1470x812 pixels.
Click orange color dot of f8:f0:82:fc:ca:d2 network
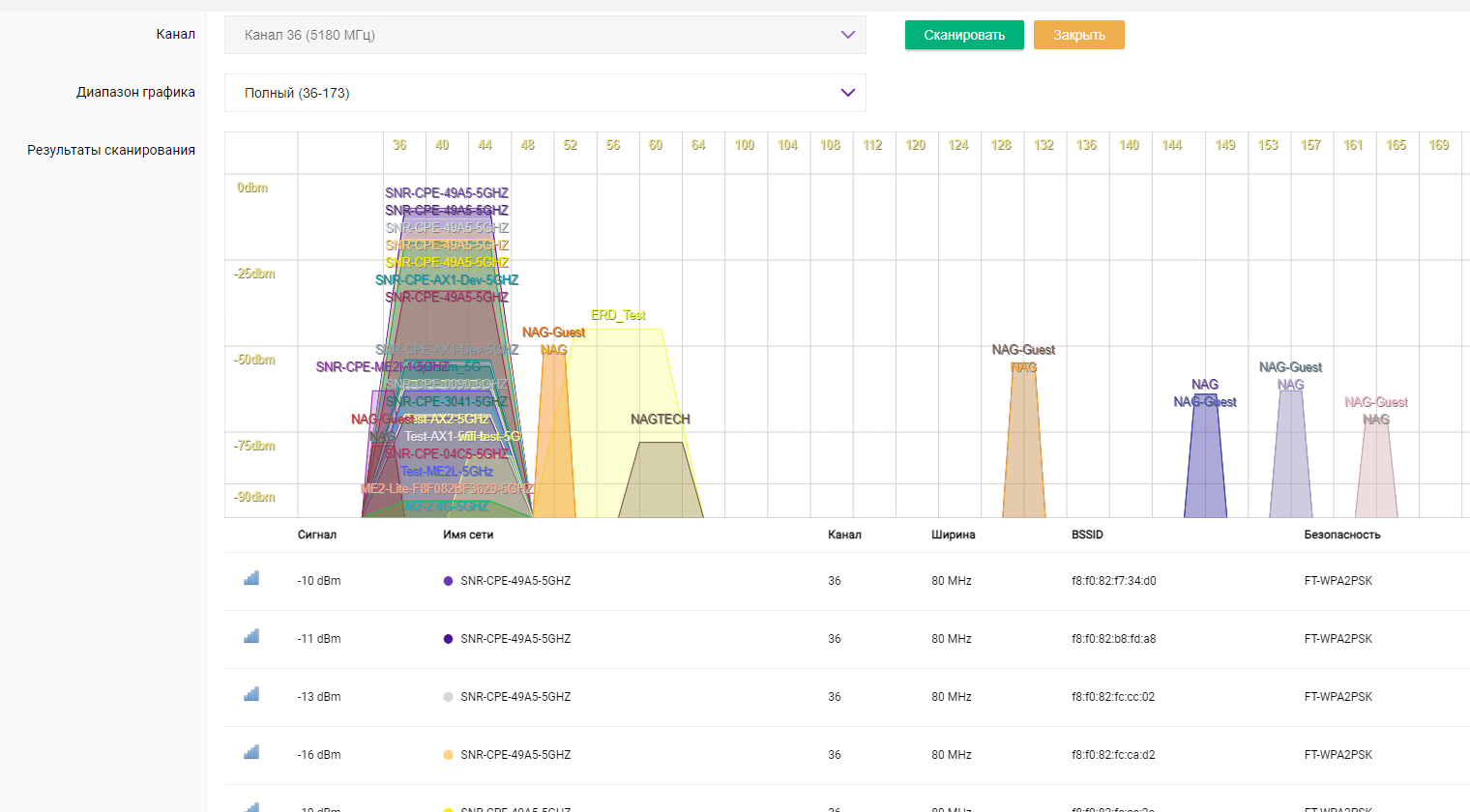pyautogui.click(x=448, y=755)
